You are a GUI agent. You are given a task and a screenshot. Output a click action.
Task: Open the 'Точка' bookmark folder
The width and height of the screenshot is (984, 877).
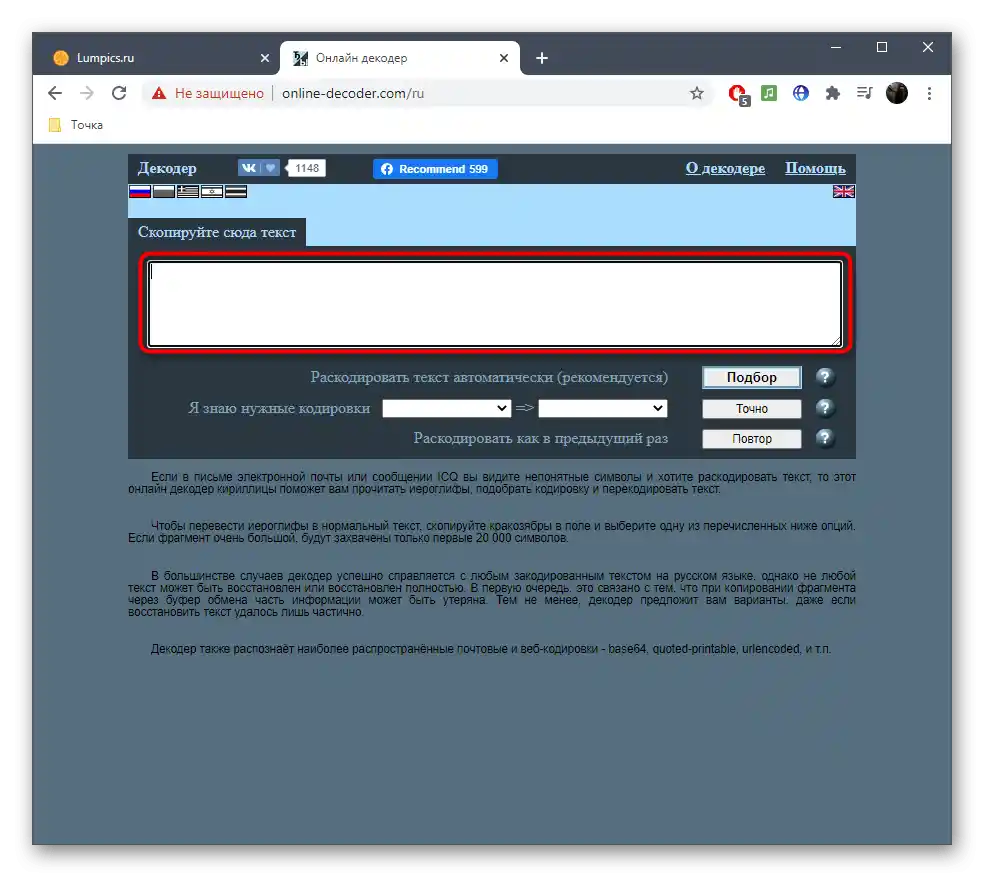76,125
